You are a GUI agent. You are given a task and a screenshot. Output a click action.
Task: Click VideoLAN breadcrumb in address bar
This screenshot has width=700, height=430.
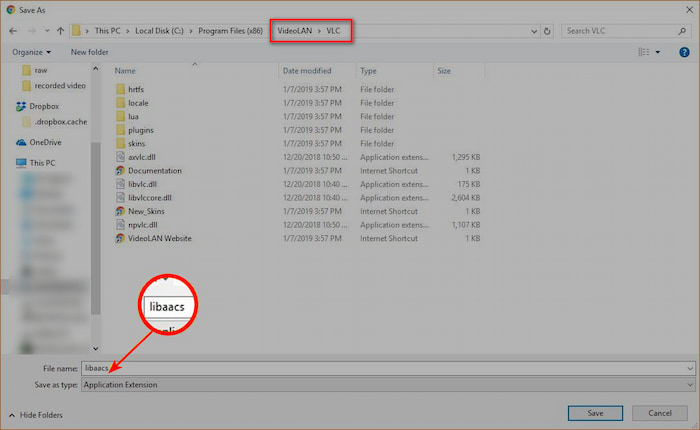click(x=295, y=31)
